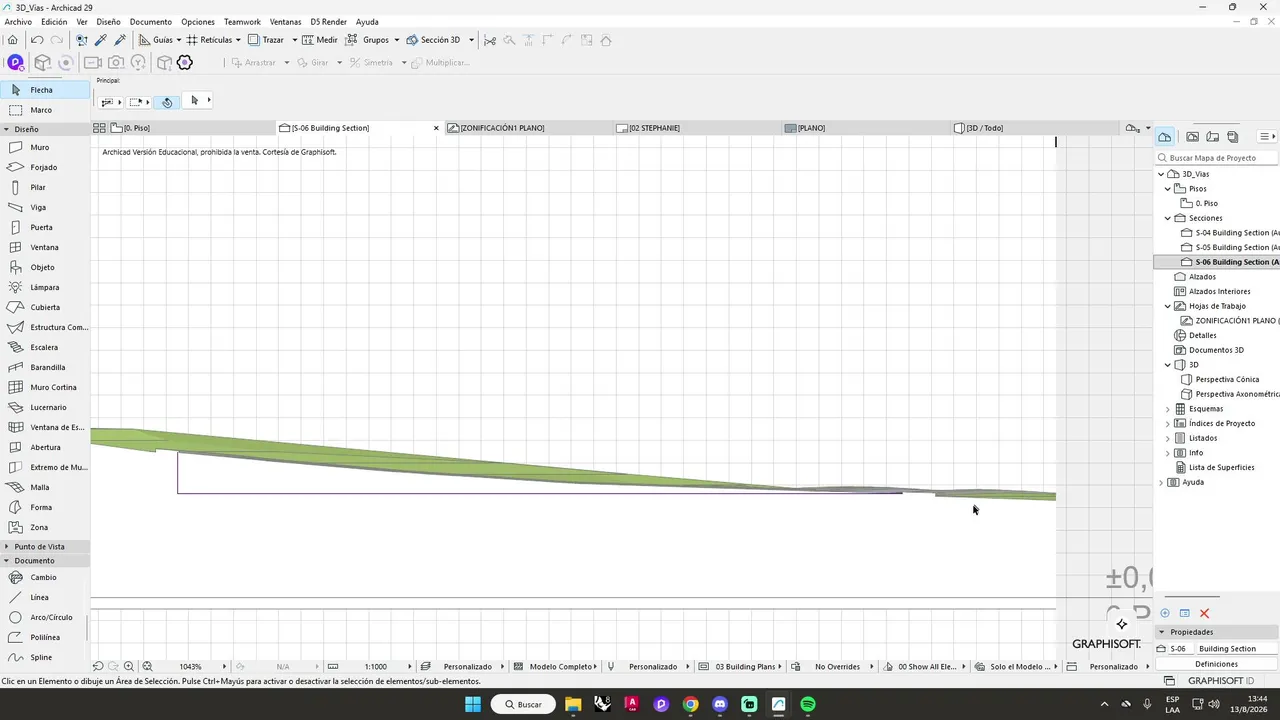
Task: Expand the Esquemas tree node
Action: pyautogui.click(x=1167, y=409)
